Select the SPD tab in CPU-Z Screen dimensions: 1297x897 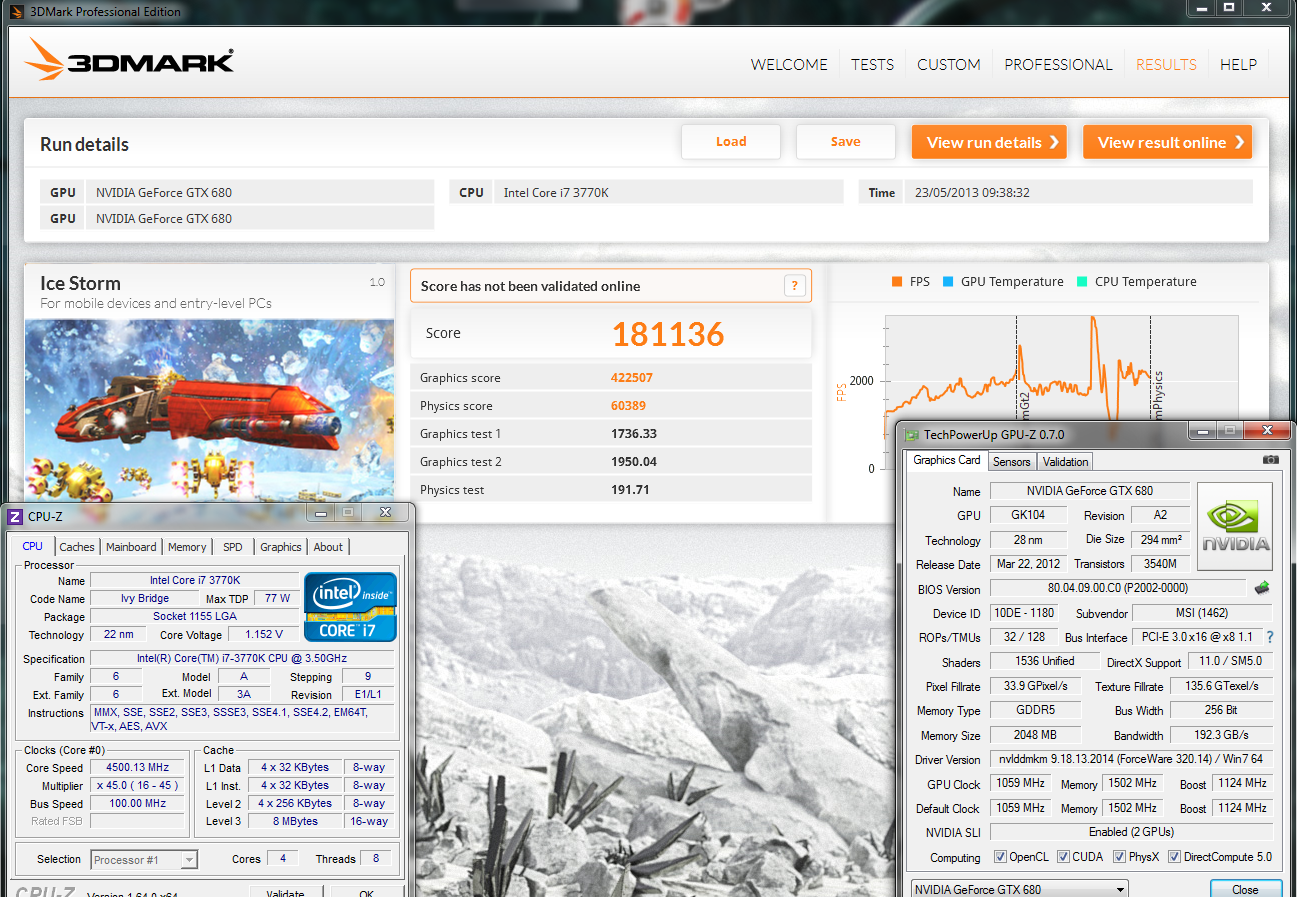[x=232, y=547]
